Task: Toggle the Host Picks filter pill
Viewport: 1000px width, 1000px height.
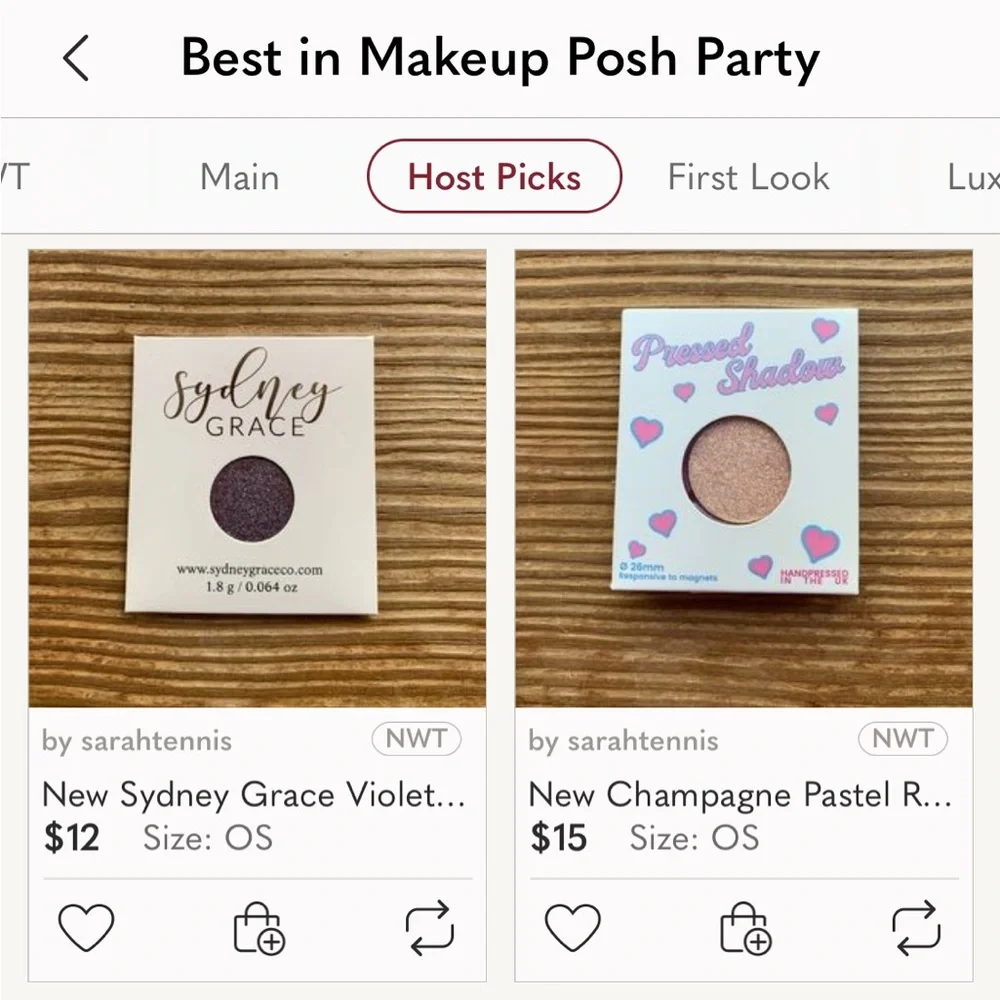Action: (x=493, y=176)
